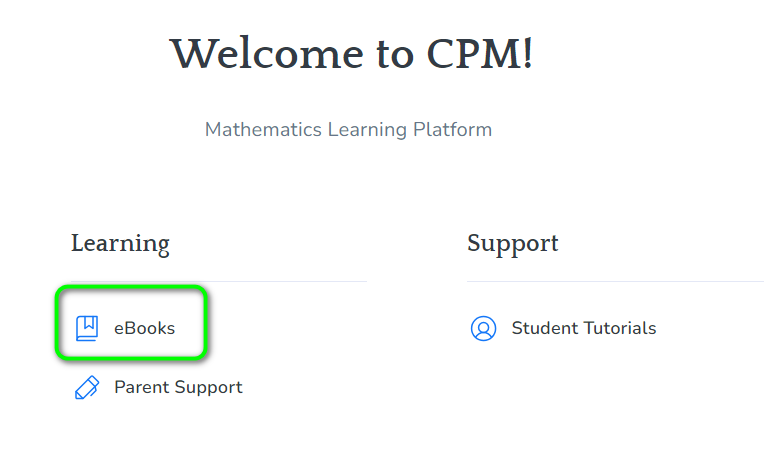This screenshot has width=784, height=469.
Task: Click the Welcome to CPM! title
Action: 352,54
